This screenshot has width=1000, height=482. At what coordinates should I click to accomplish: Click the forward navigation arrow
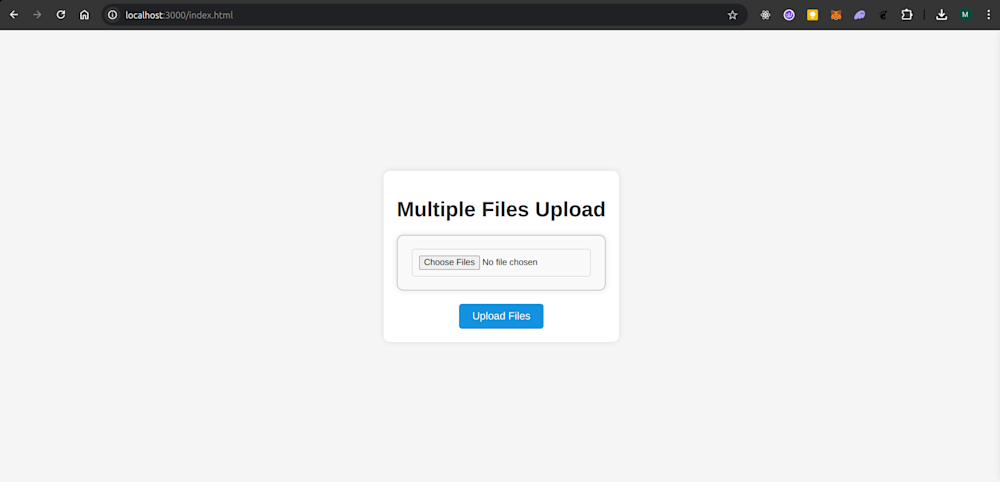coord(37,15)
